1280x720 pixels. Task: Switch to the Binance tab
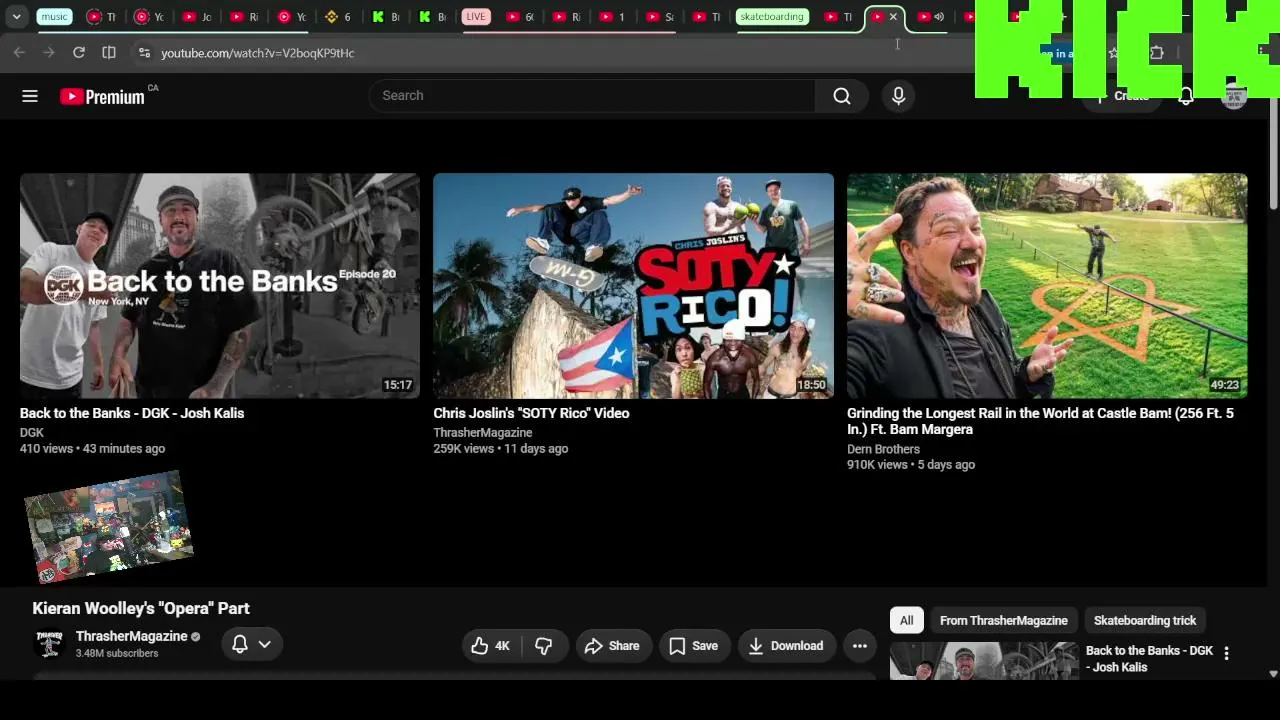[x=336, y=17]
